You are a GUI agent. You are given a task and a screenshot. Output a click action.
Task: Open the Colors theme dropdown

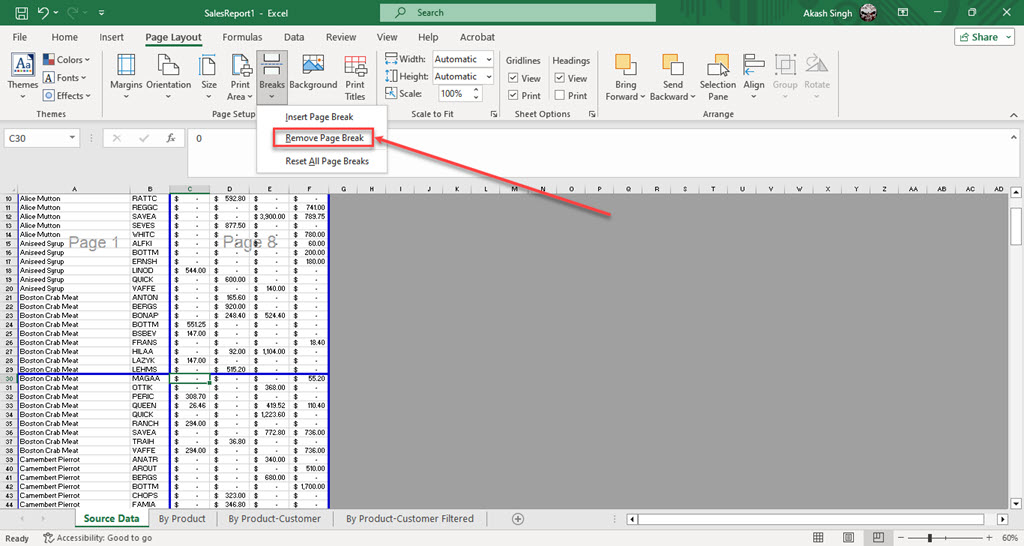point(67,59)
